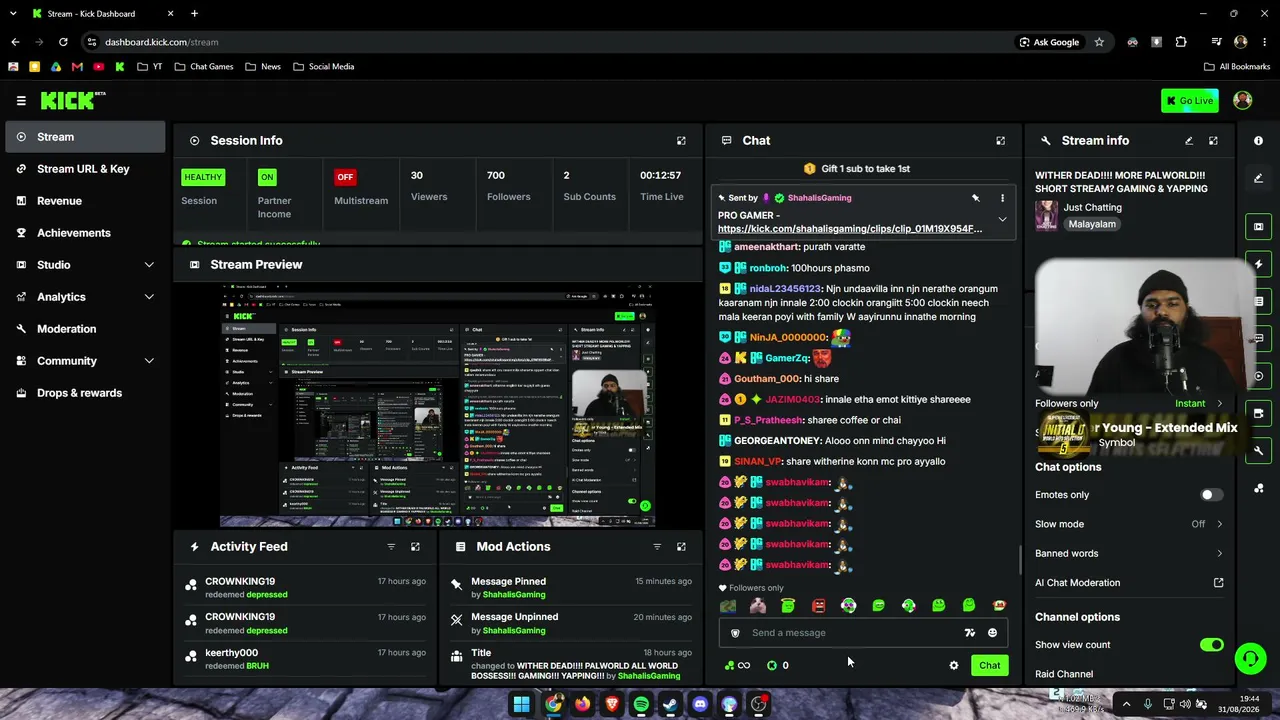Expand the Activity Feed panel fullscreen
This screenshot has height=720, width=1280.
[415, 547]
